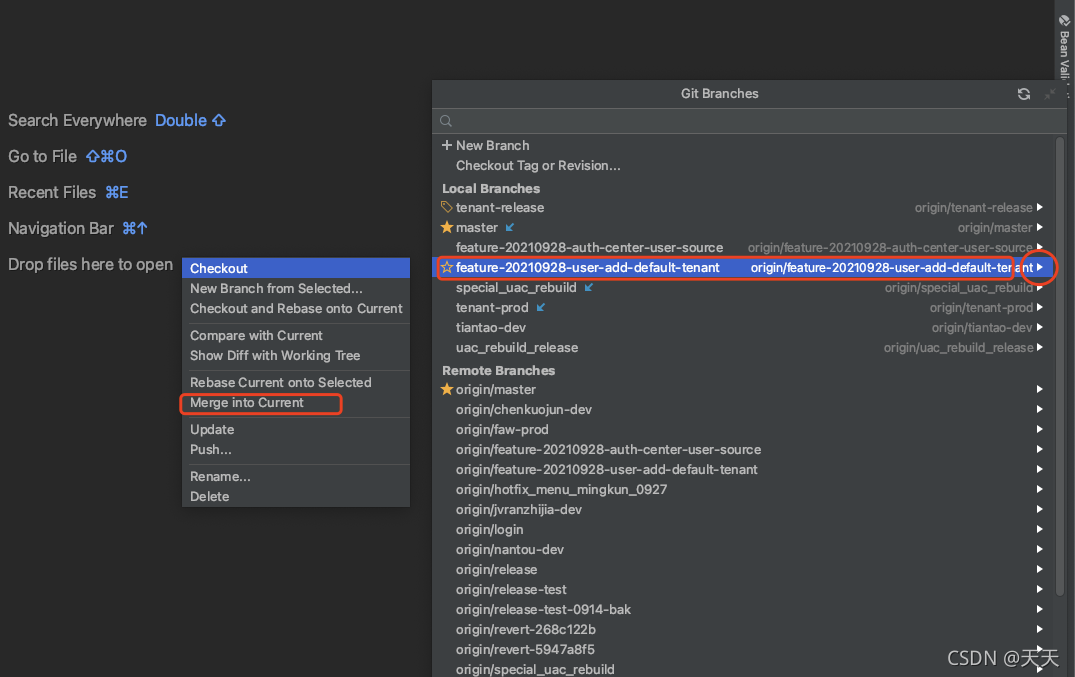Expand submenu arrow for uac_rebuild_release
Image resolution: width=1075 pixels, height=677 pixels.
click(1040, 347)
